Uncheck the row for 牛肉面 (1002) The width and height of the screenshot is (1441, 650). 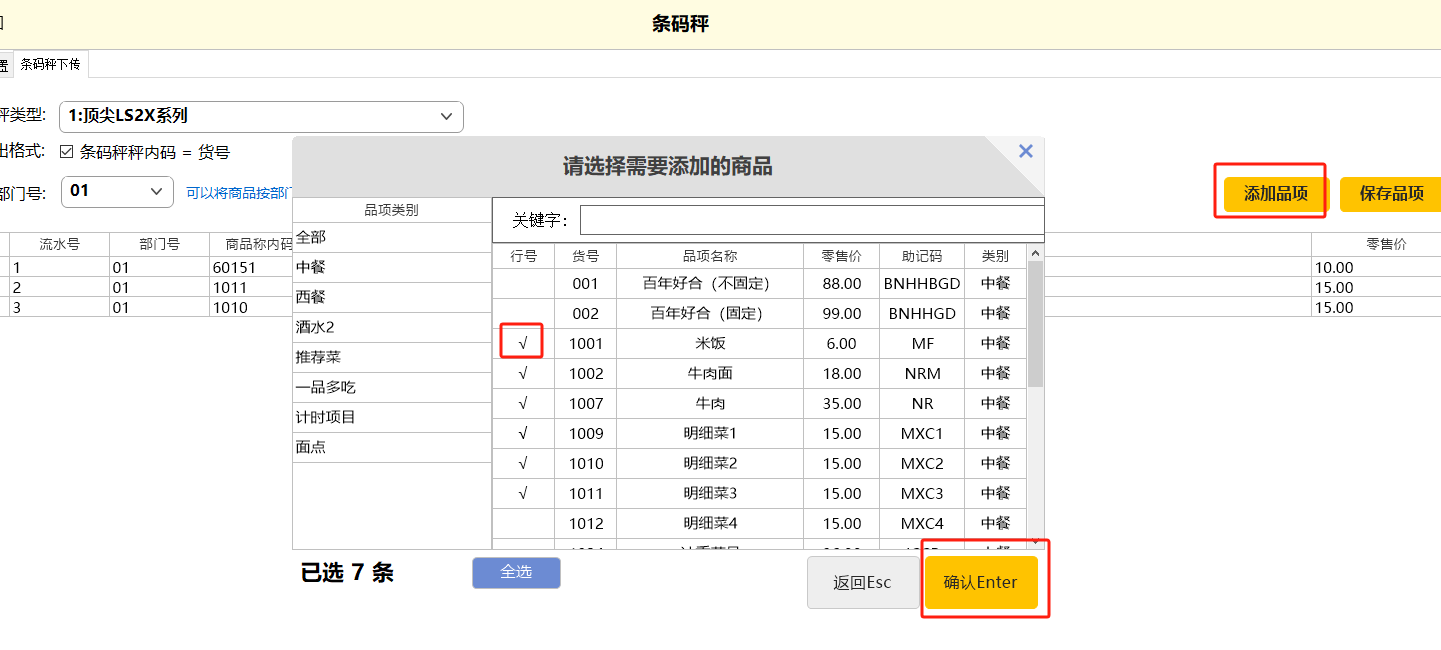pyautogui.click(x=523, y=373)
